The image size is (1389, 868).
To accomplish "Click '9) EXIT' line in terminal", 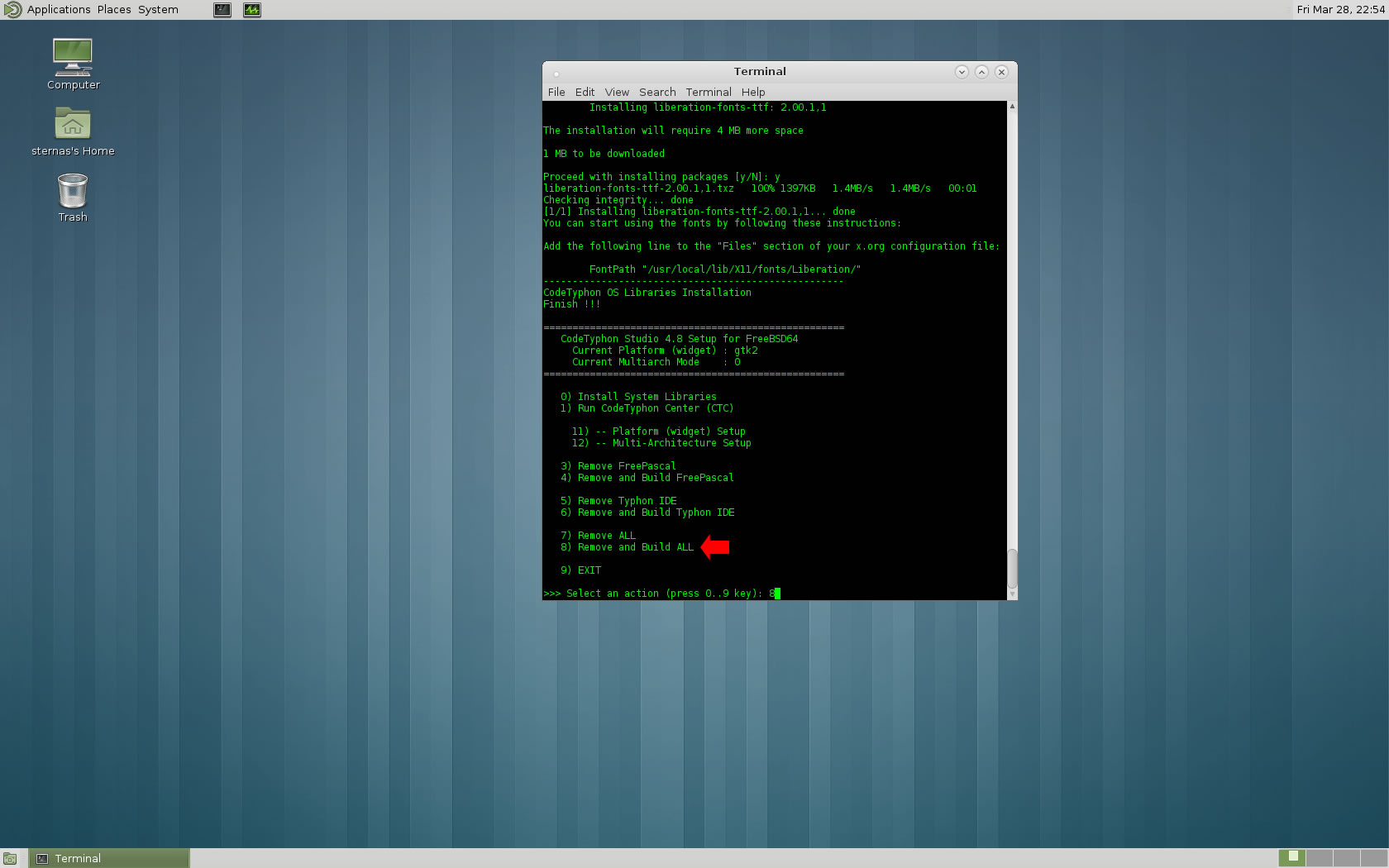I will (580, 570).
